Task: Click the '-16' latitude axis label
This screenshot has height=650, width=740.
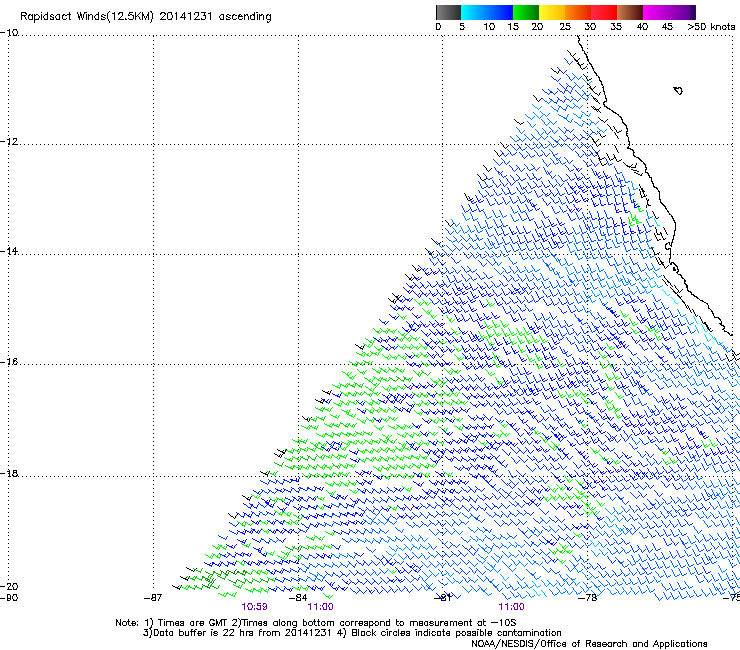Action: click(9, 362)
